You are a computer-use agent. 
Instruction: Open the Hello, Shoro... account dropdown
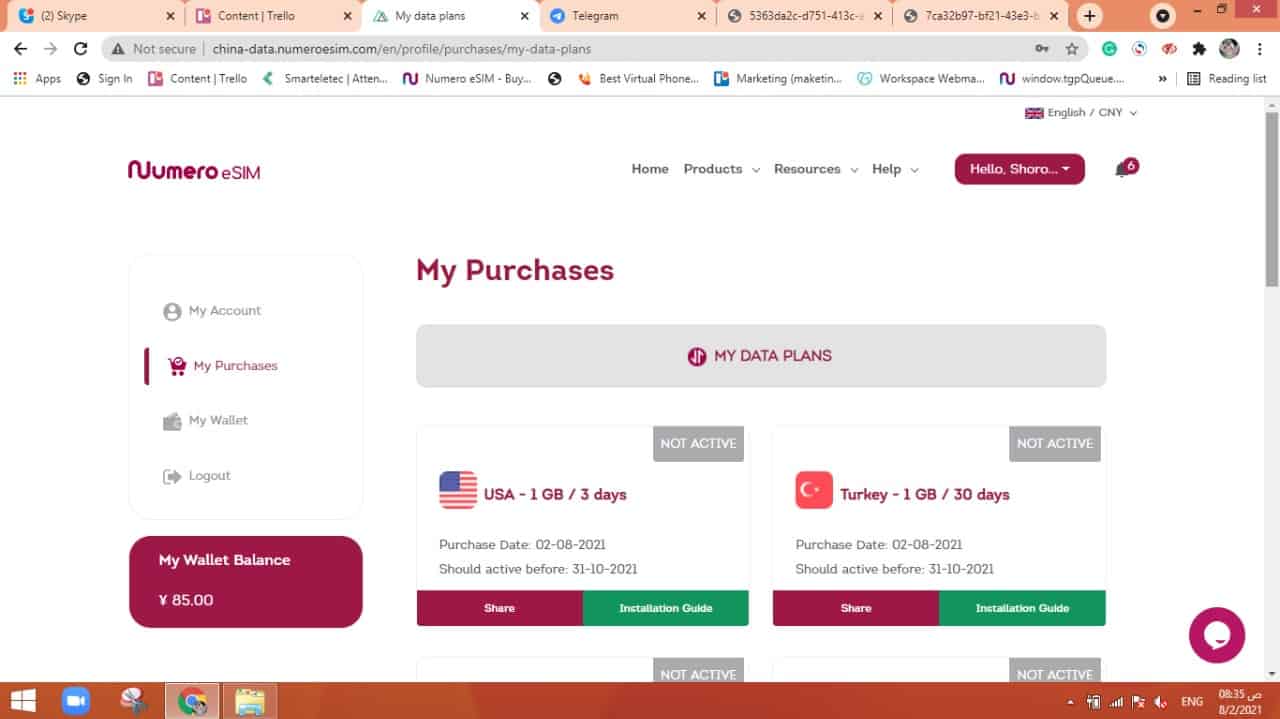click(1019, 169)
